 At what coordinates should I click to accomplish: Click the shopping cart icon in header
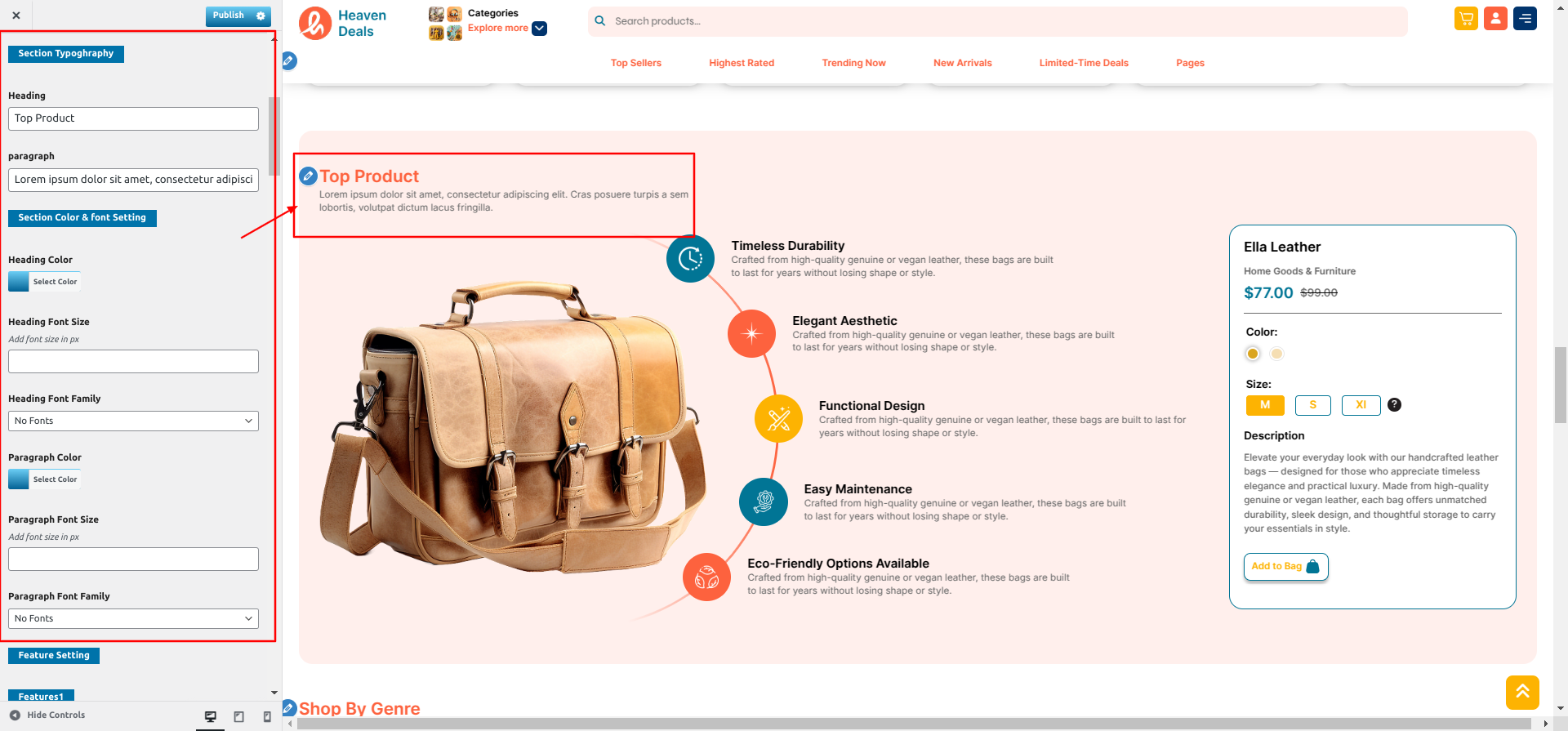pyautogui.click(x=1466, y=19)
